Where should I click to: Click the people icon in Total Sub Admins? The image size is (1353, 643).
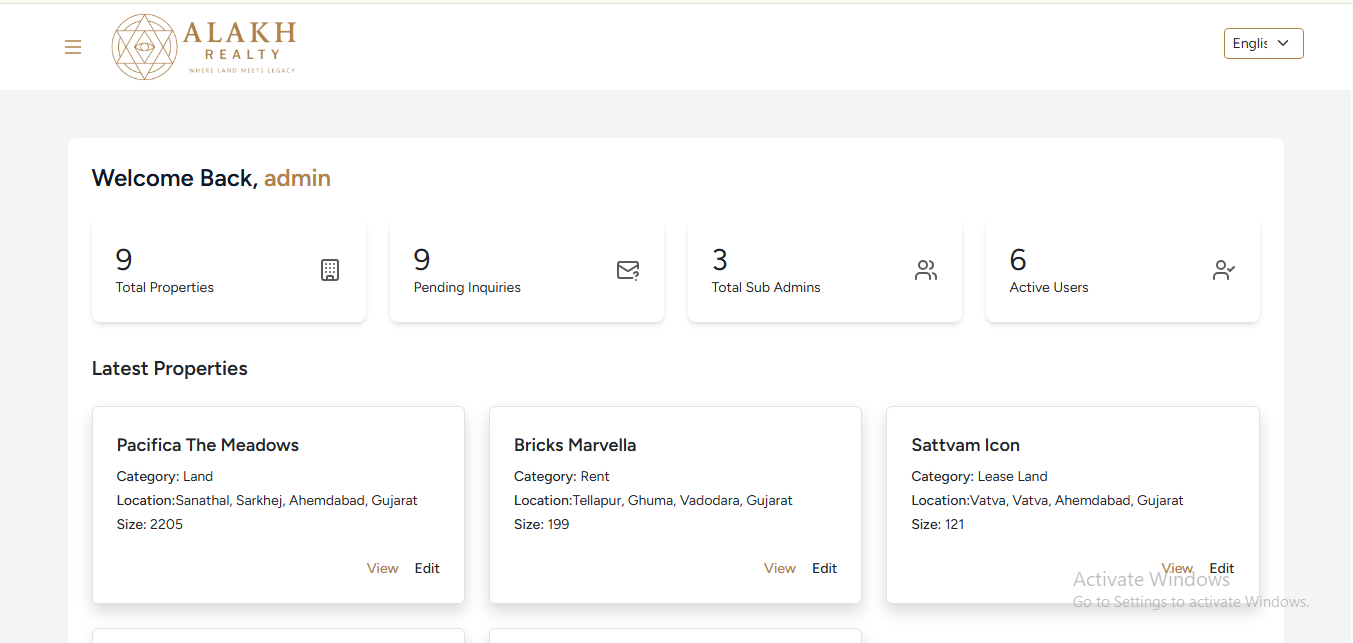click(926, 270)
